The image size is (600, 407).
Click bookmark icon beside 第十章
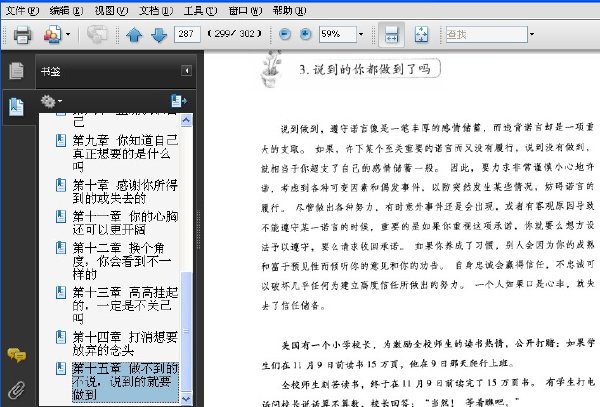61,185
